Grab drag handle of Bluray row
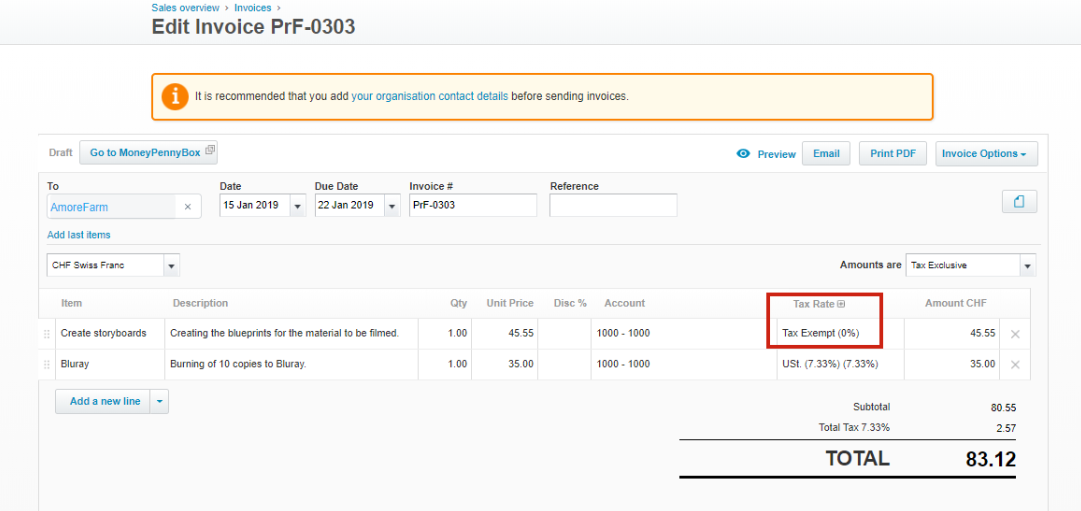Screen dimensions: 1081x511 click(47, 365)
